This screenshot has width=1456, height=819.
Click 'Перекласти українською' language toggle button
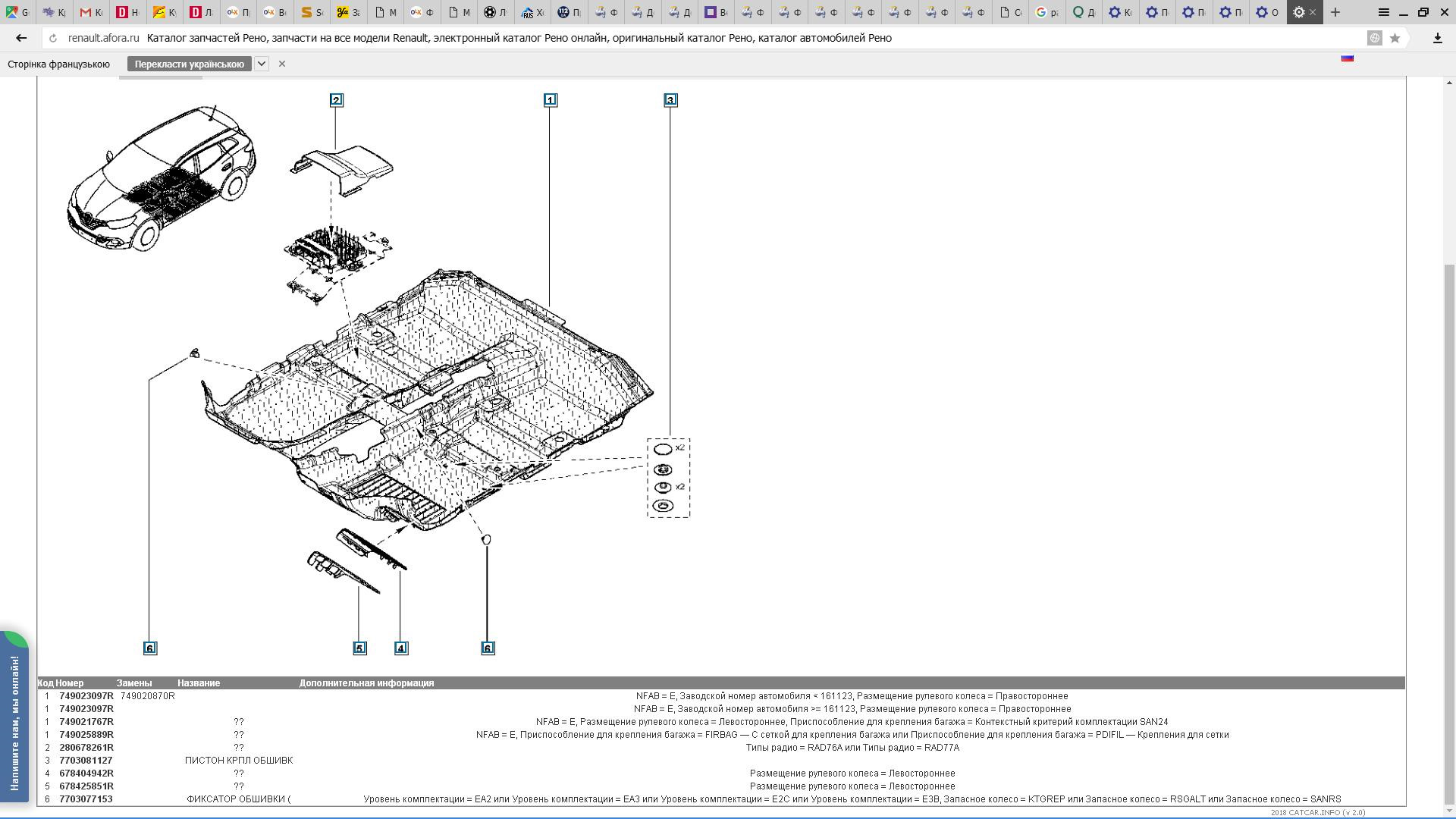tap(190, 64)
